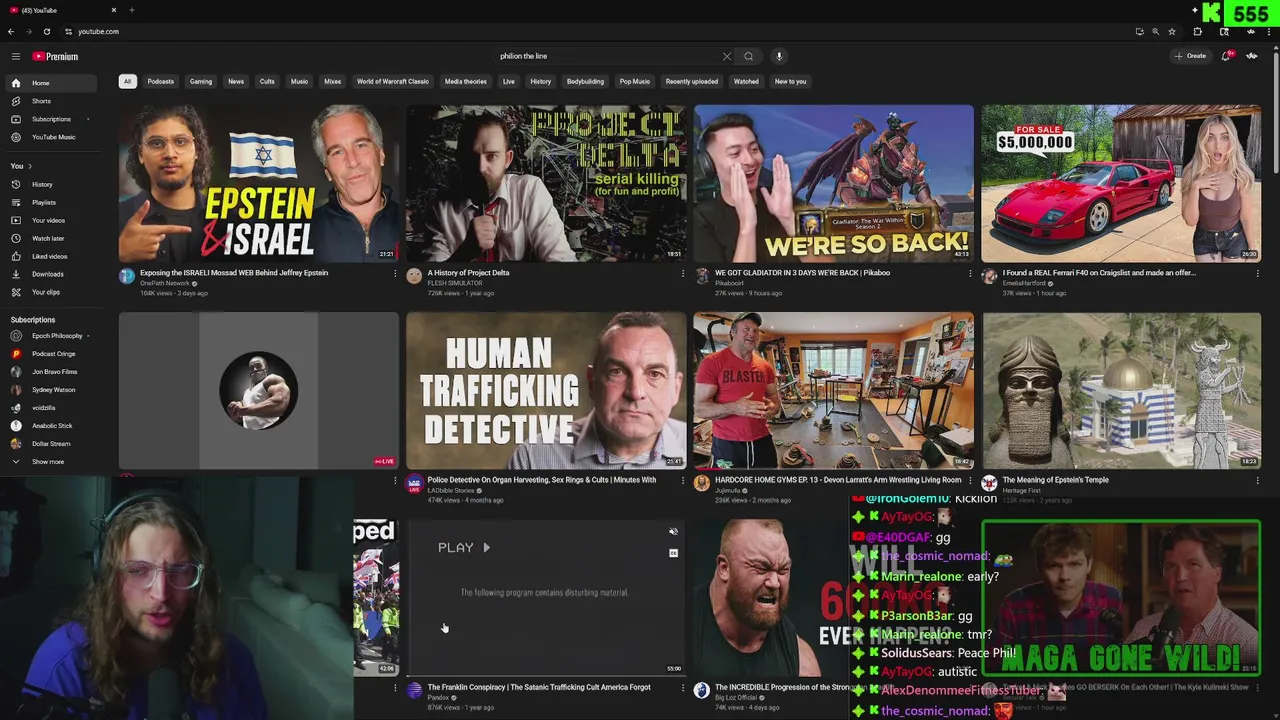The image size is (1280, 720).
Task: Click the YouTube Premium logo
Action: pyautogui.click(x=55, y=56)
